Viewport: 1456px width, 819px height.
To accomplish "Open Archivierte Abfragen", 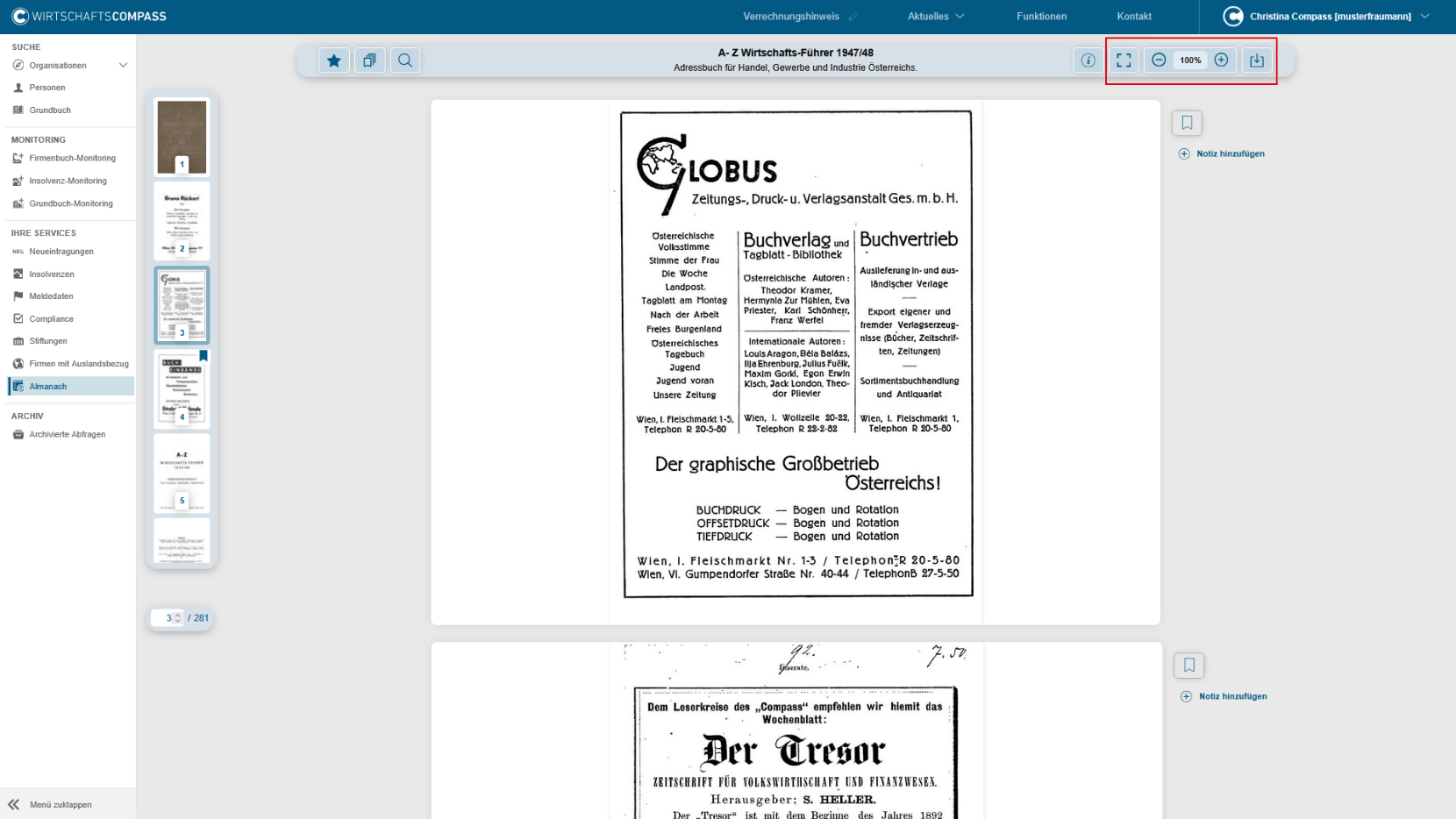I will click(x=67, y=435).
